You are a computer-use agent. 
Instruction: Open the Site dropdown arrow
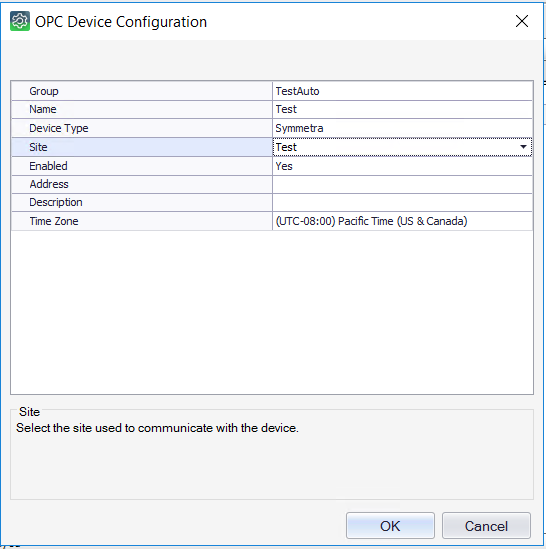(x=523, y=147)
